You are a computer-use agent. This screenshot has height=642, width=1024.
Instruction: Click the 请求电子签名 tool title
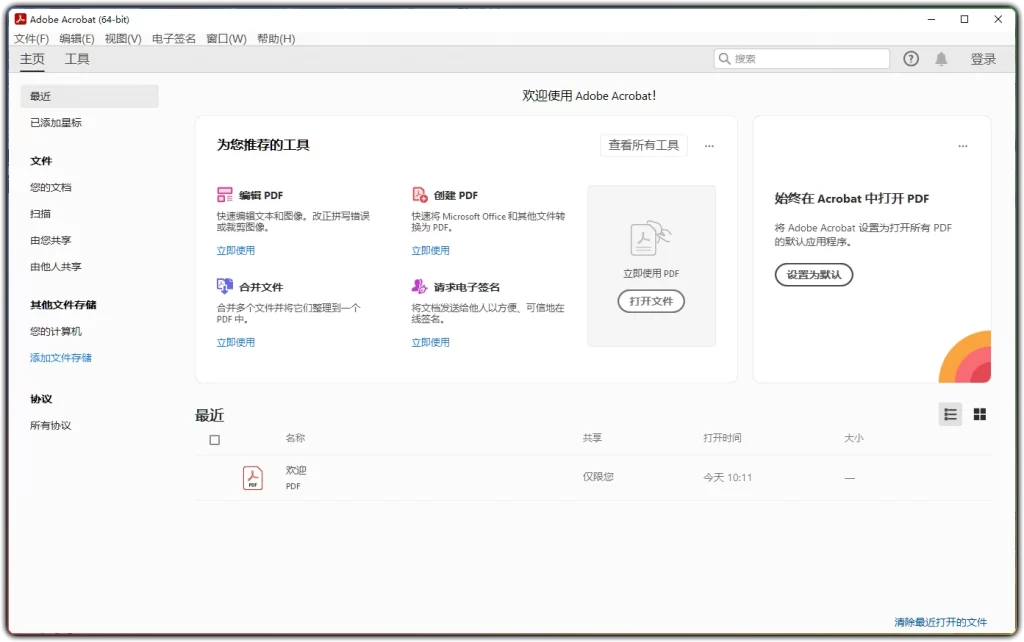click(466, 287)
